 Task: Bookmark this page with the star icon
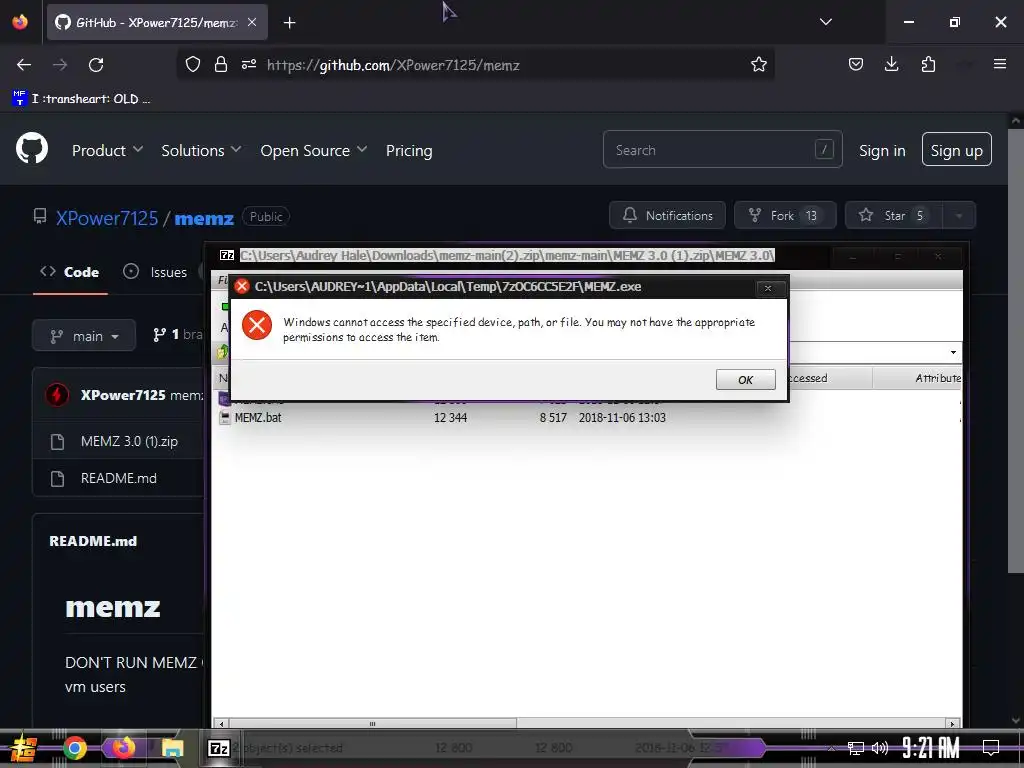(758, 65)
